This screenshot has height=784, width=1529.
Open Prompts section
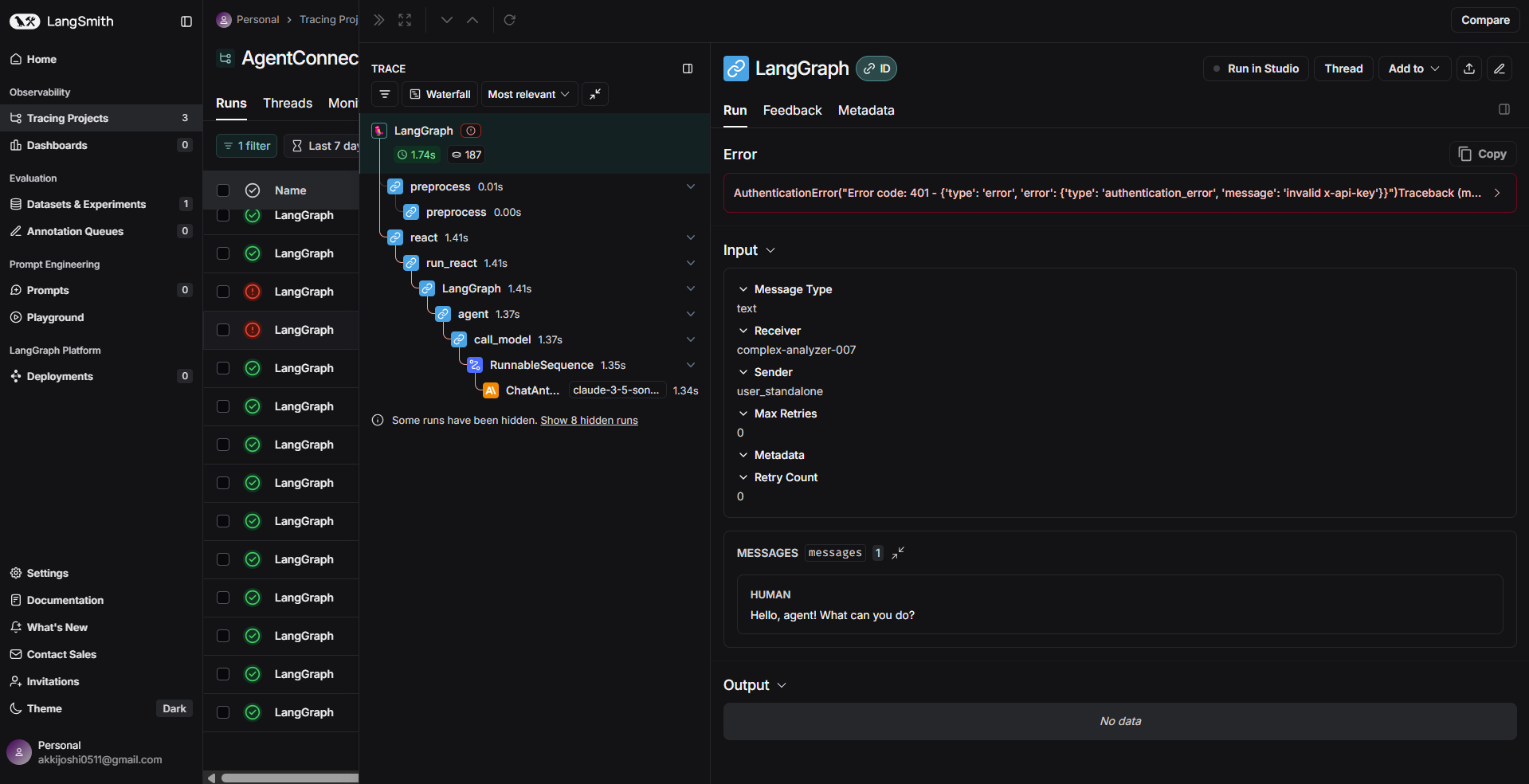click(101, 290)
